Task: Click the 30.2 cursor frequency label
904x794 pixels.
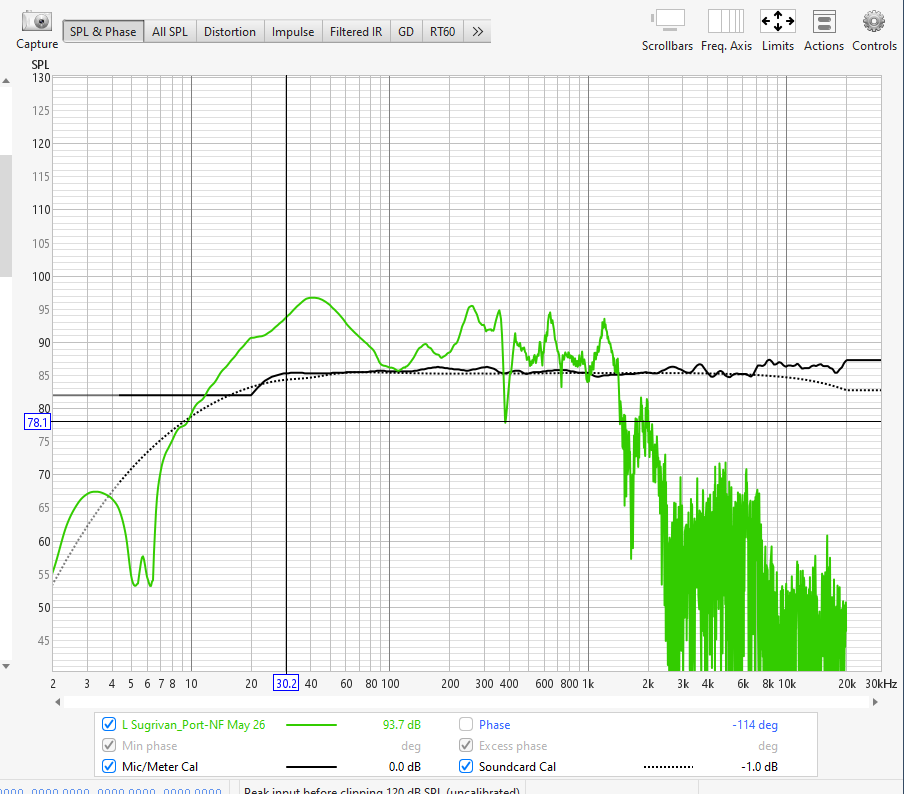Action: [x=286, y=683]
